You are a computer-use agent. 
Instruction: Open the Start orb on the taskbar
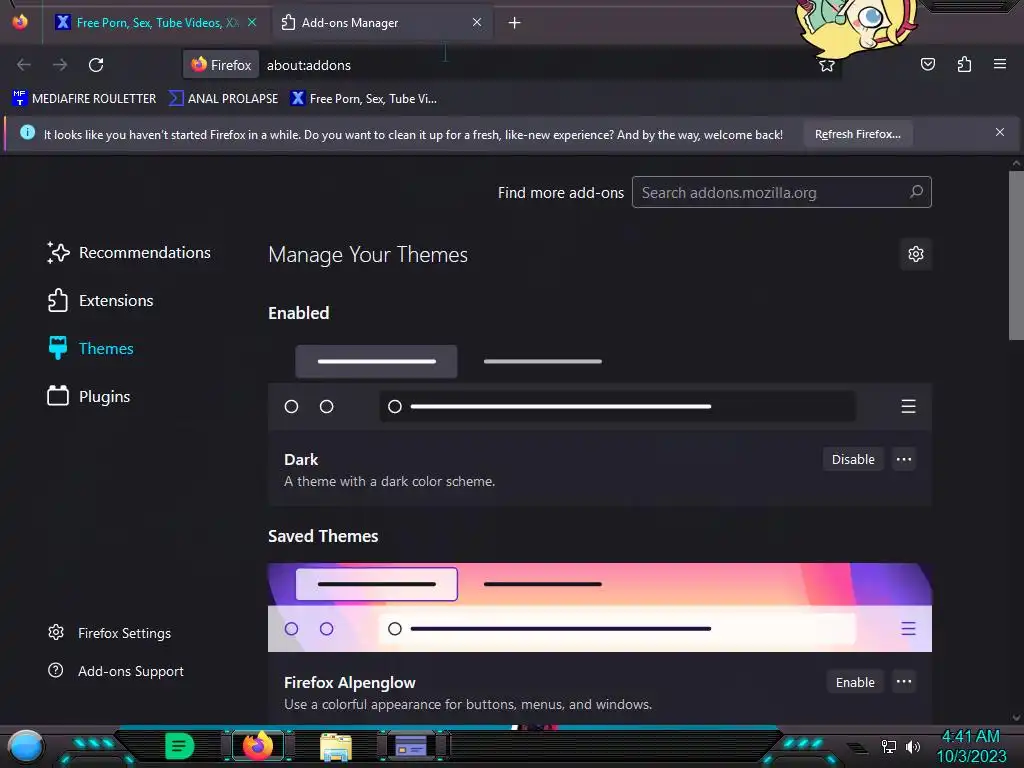[x=26, y=747]
